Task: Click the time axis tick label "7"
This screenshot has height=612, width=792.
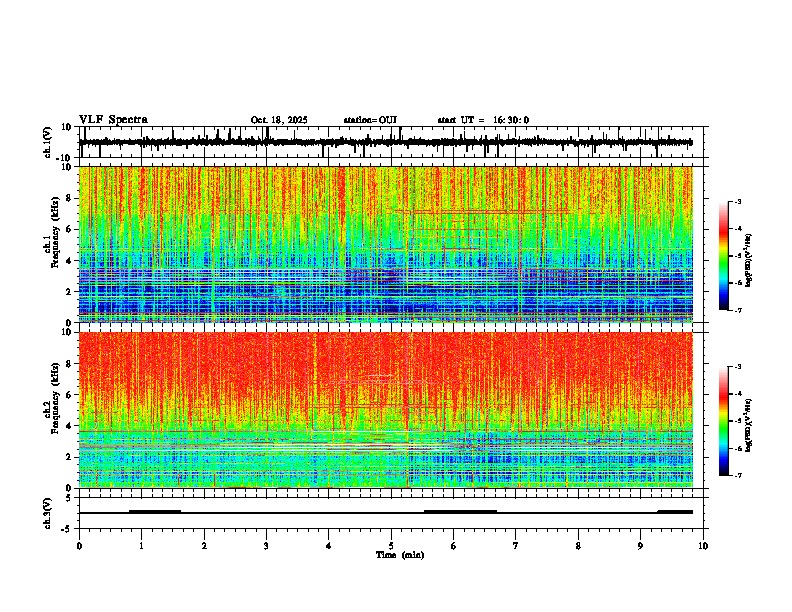Action: tap(516, 546)
